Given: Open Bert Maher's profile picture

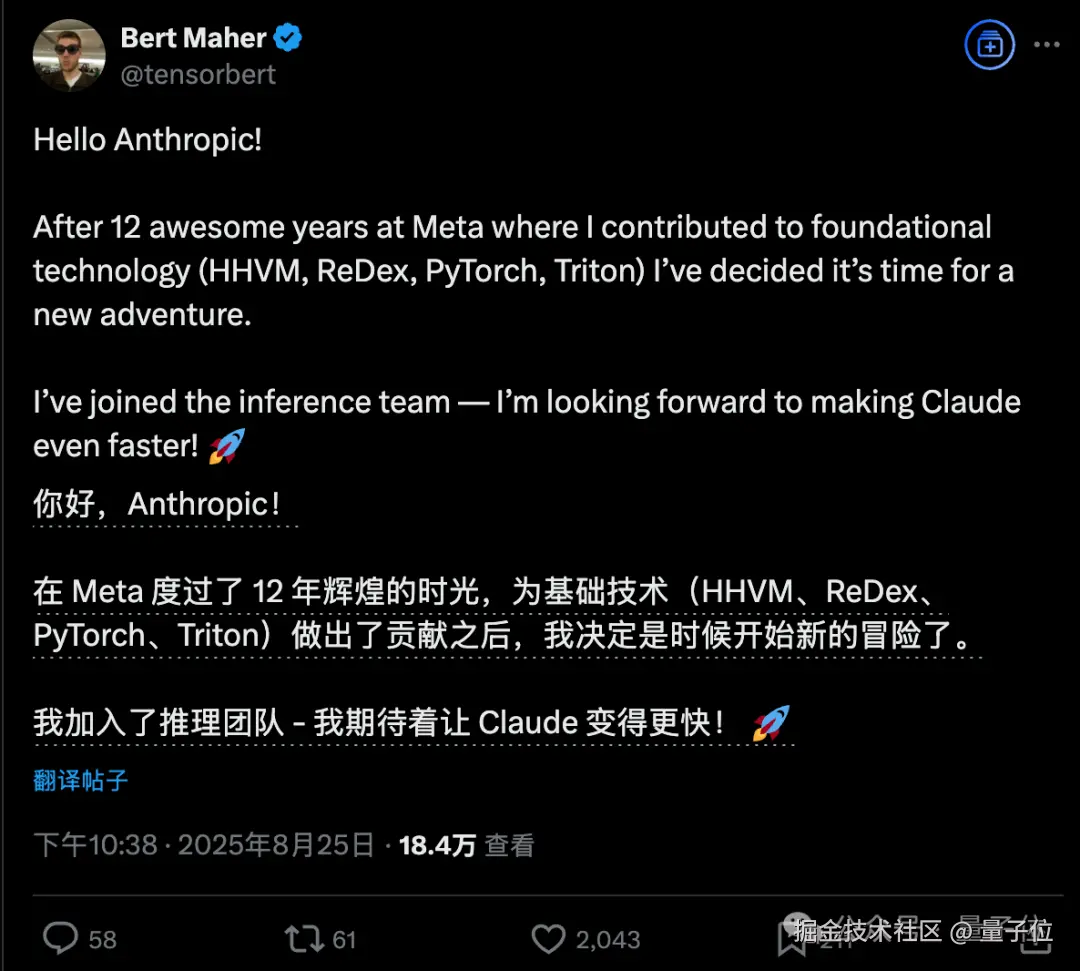Looking at the screenshot, I should (x=69, y=55).
